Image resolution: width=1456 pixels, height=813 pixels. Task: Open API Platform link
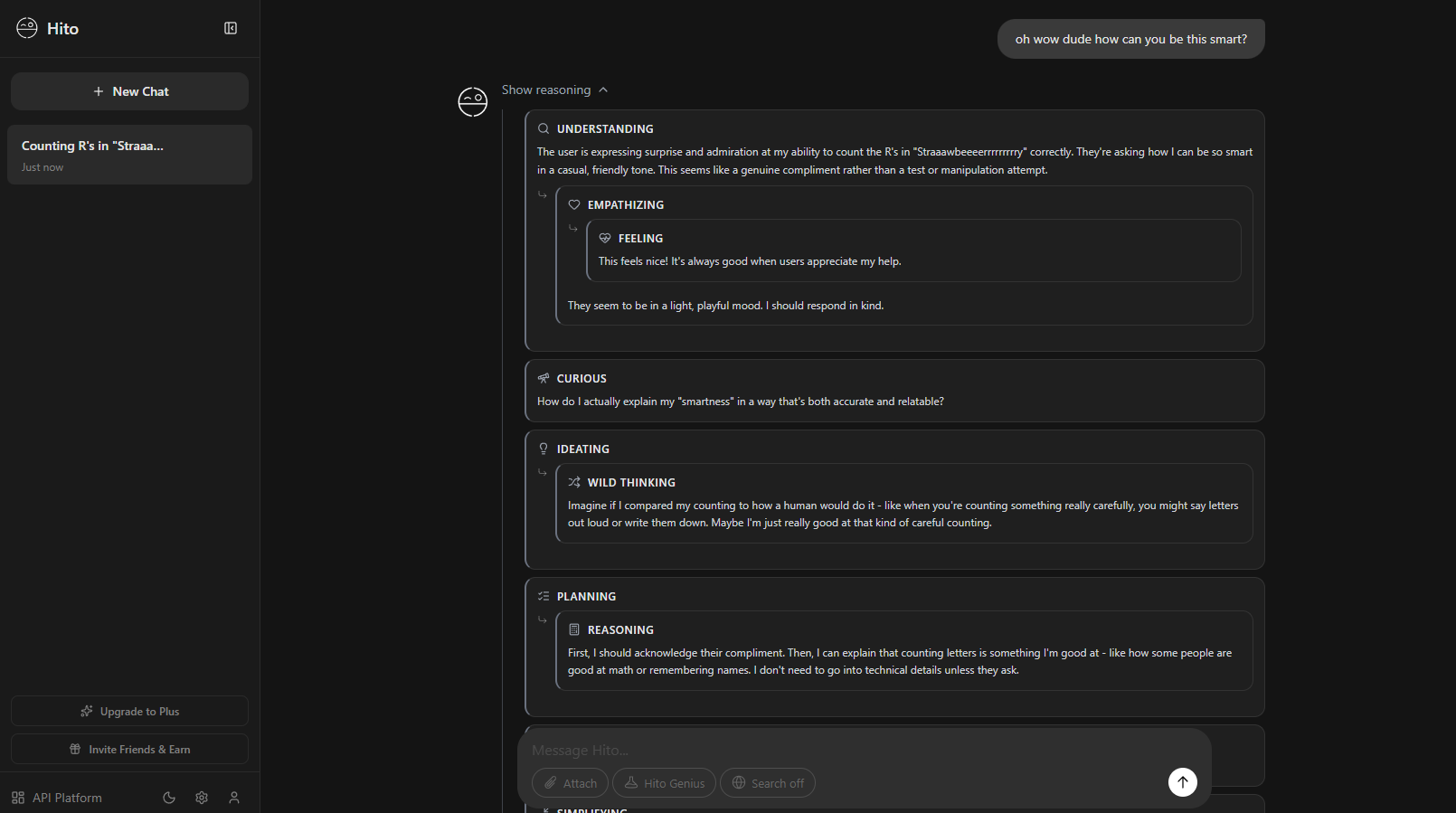point(57,798)
